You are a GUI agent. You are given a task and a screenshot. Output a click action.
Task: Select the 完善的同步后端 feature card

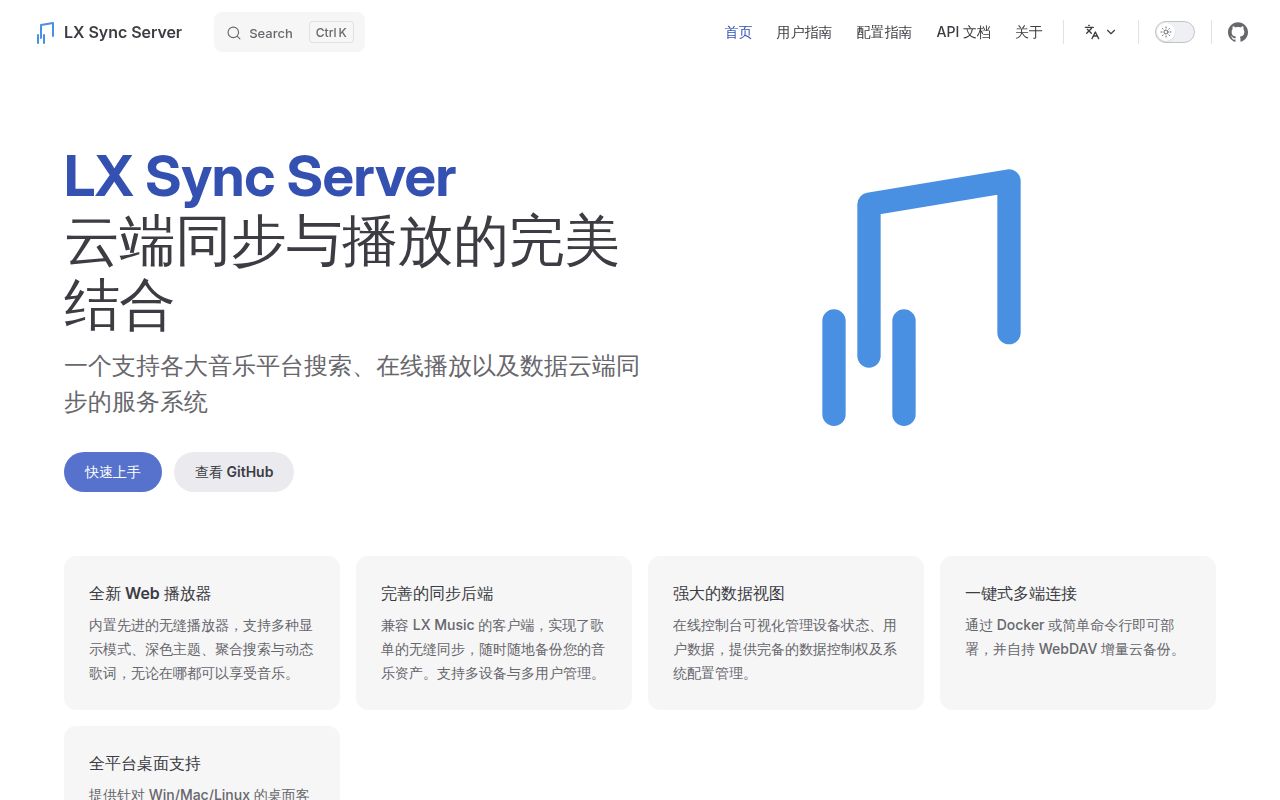point(494,633)
